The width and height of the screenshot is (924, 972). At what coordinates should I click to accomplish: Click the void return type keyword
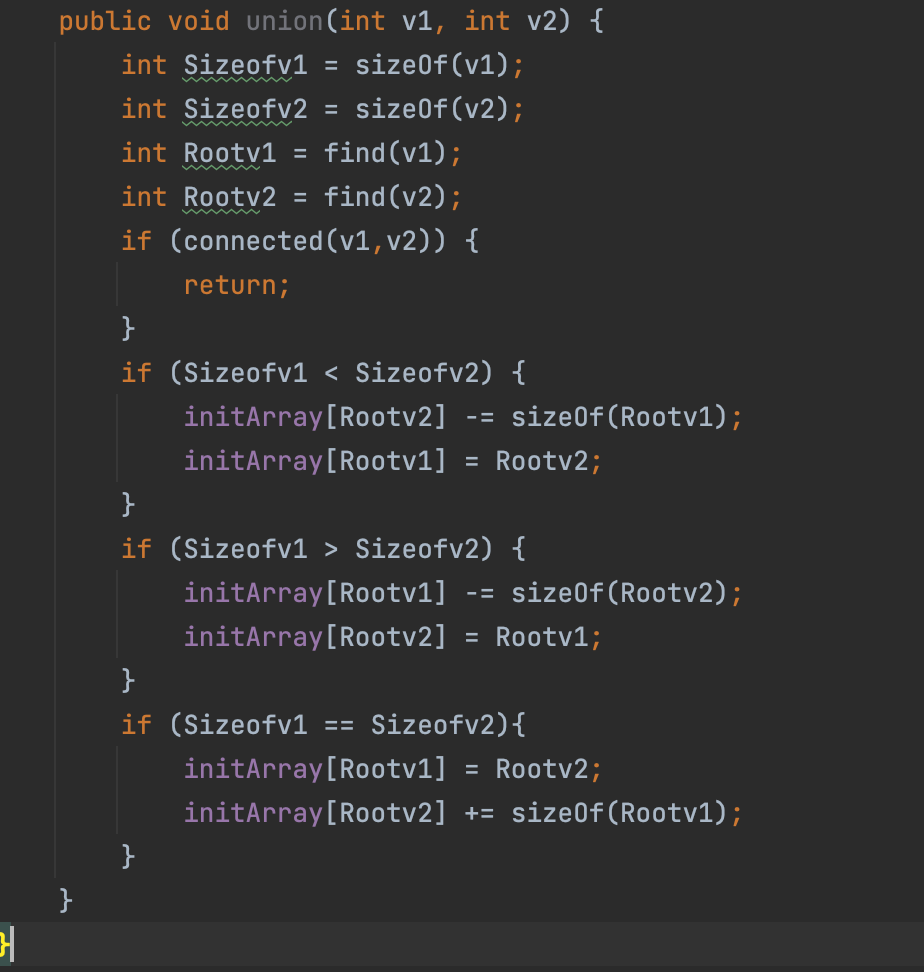(x=198, y=21)
